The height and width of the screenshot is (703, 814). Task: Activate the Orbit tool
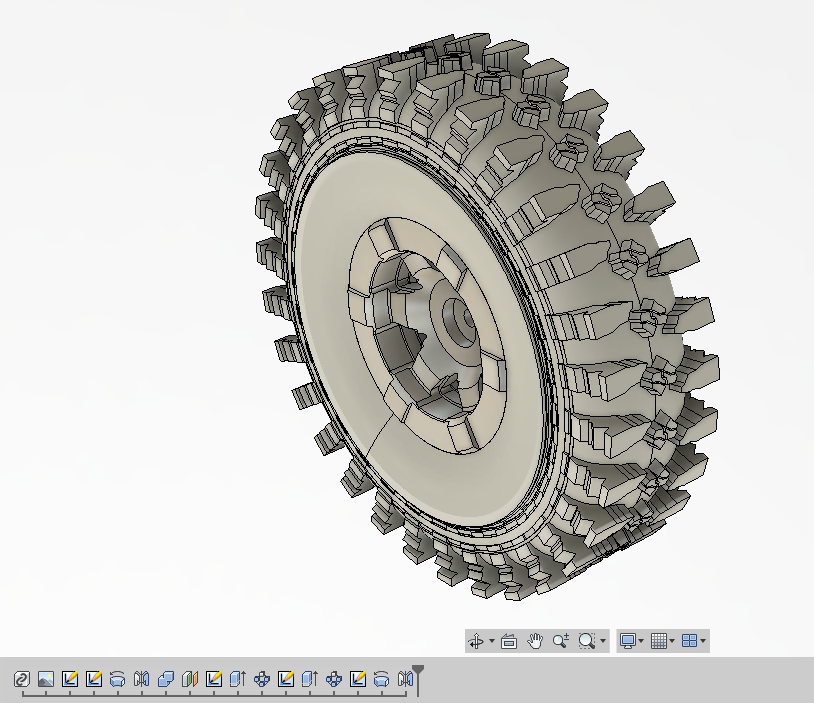tap(477, 640)
